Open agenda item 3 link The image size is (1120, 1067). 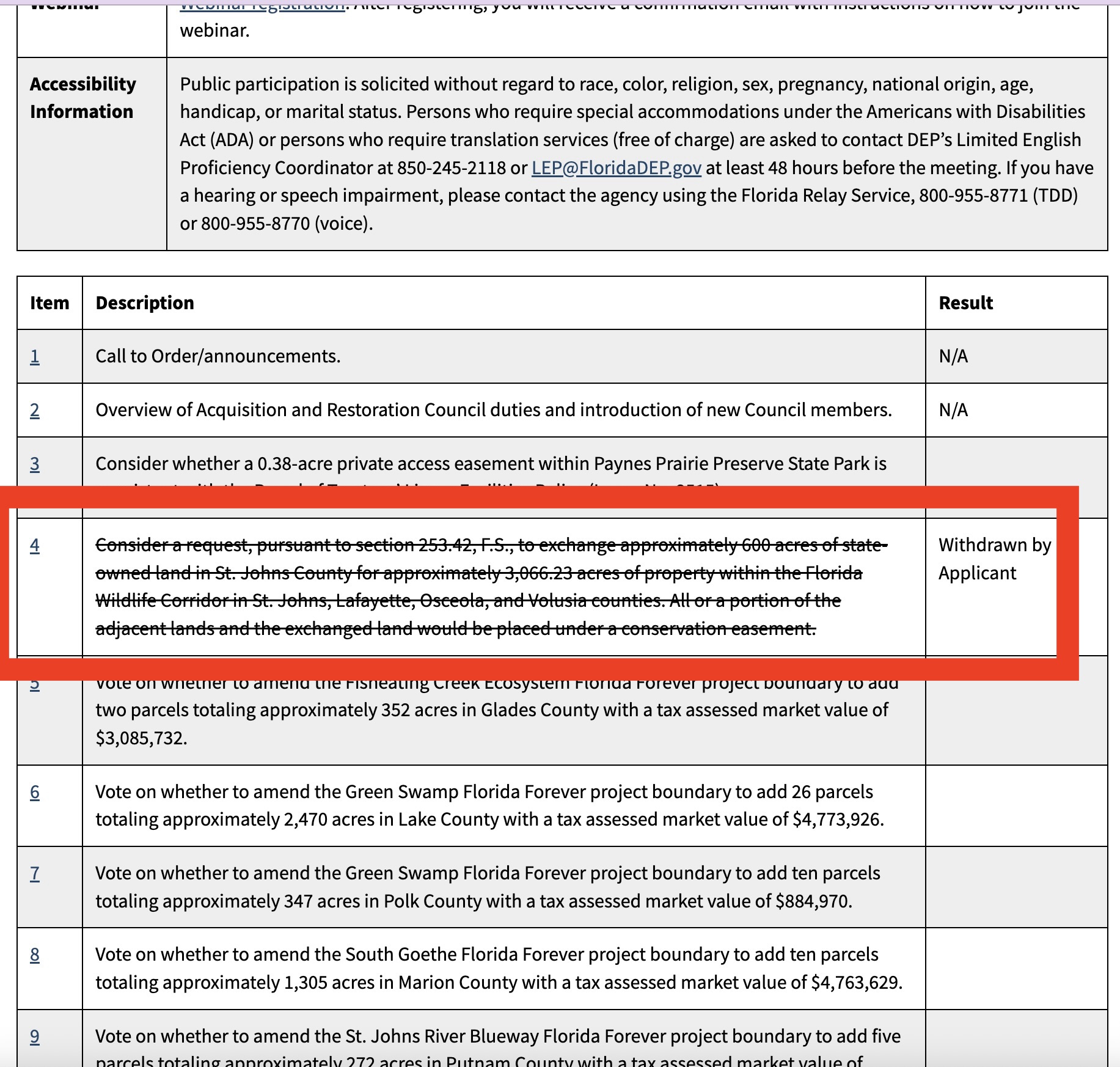[x=35, y=464]
